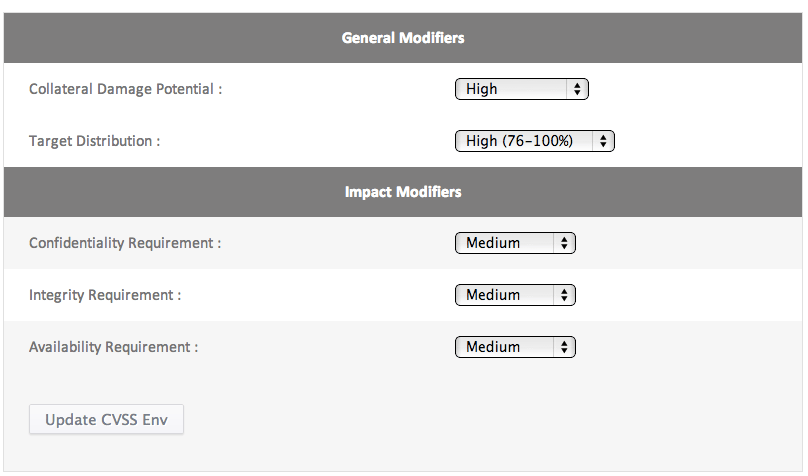Click the 'Availability Requirement :' label
Viewport: 808px width, 476px height.
(x=113, y=347)
